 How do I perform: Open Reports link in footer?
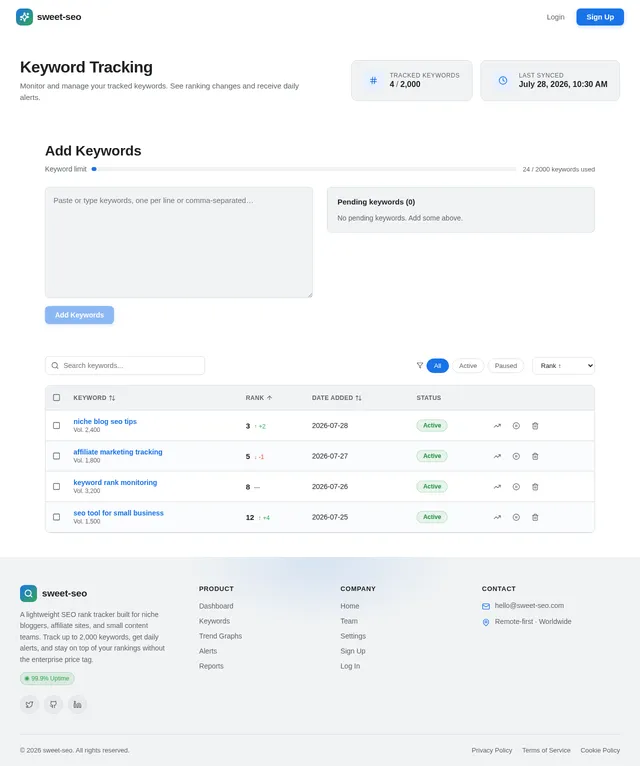(211, 666)
